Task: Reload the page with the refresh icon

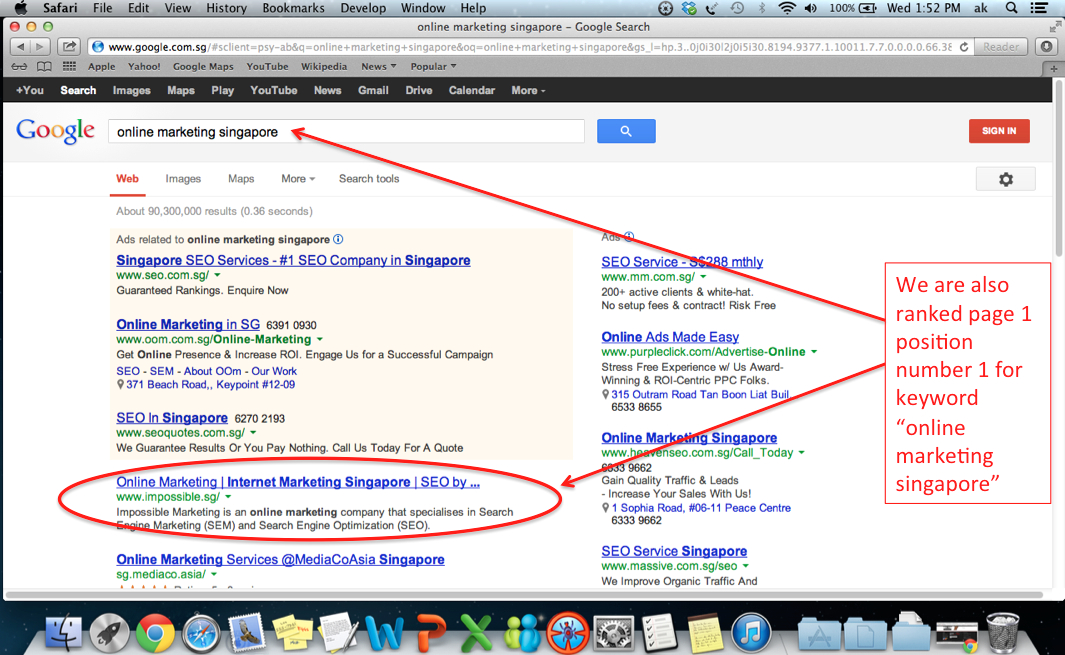Action: pos(964,47)
